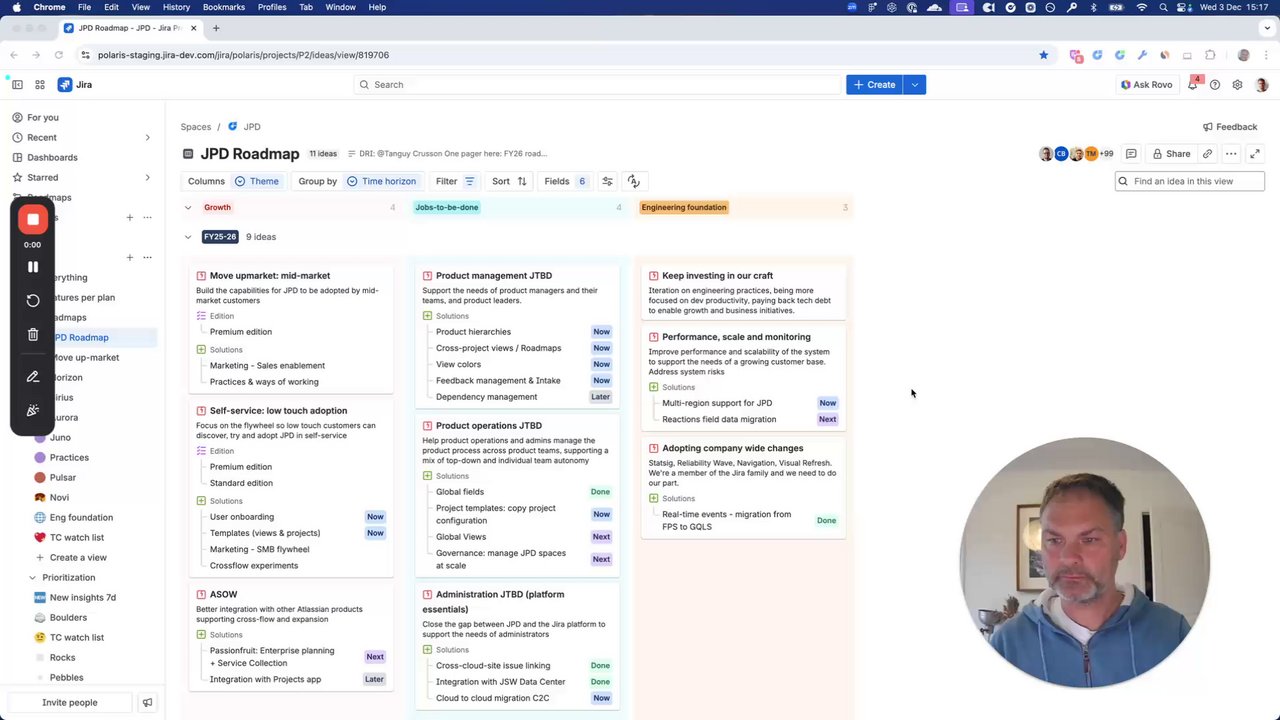
Task: Collapse the Jira sidebar panel icon
Action: pos(17,85)
